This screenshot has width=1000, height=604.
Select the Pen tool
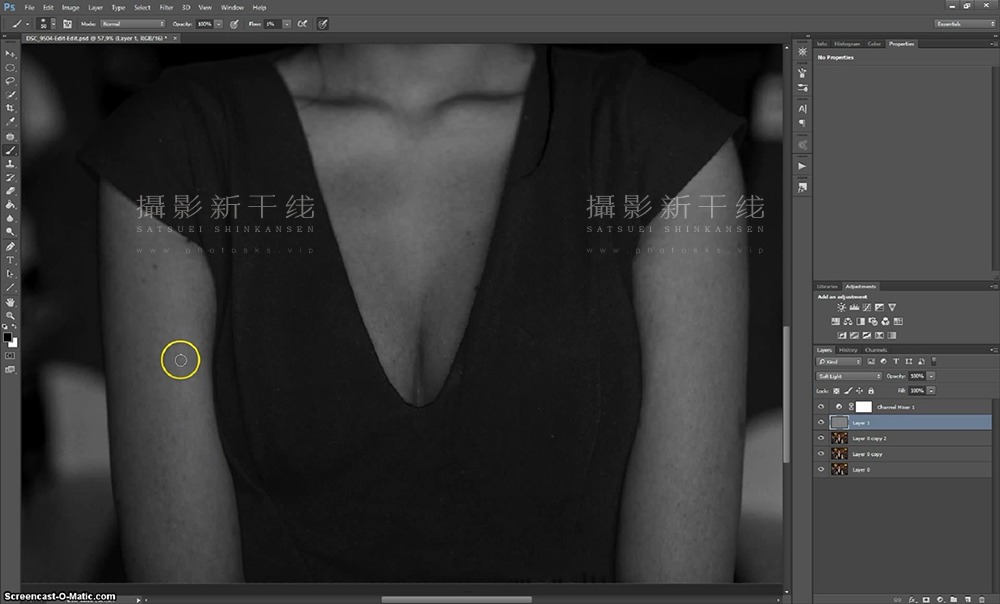10,247
